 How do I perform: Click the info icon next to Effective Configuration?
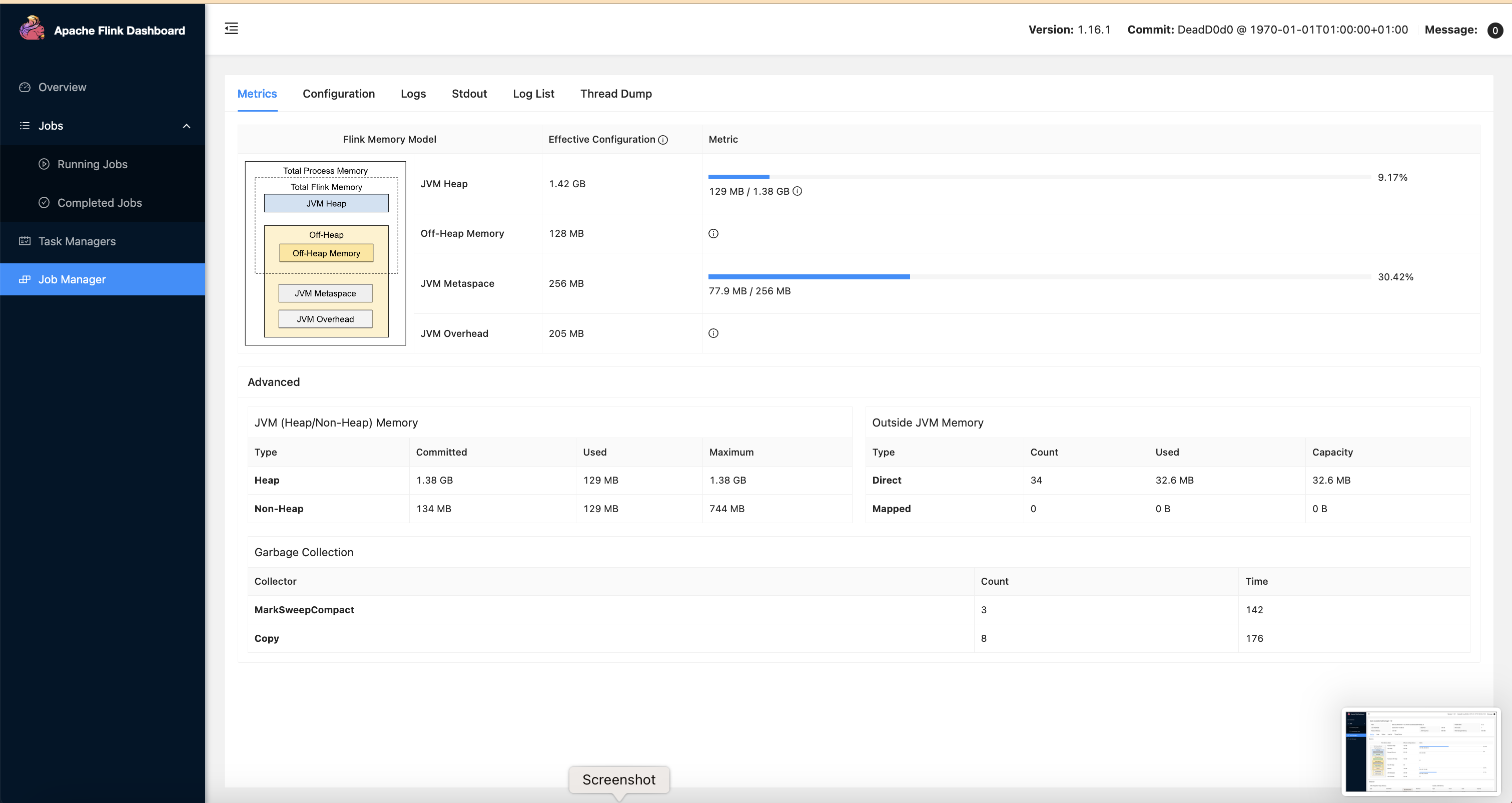coord(663,139)
